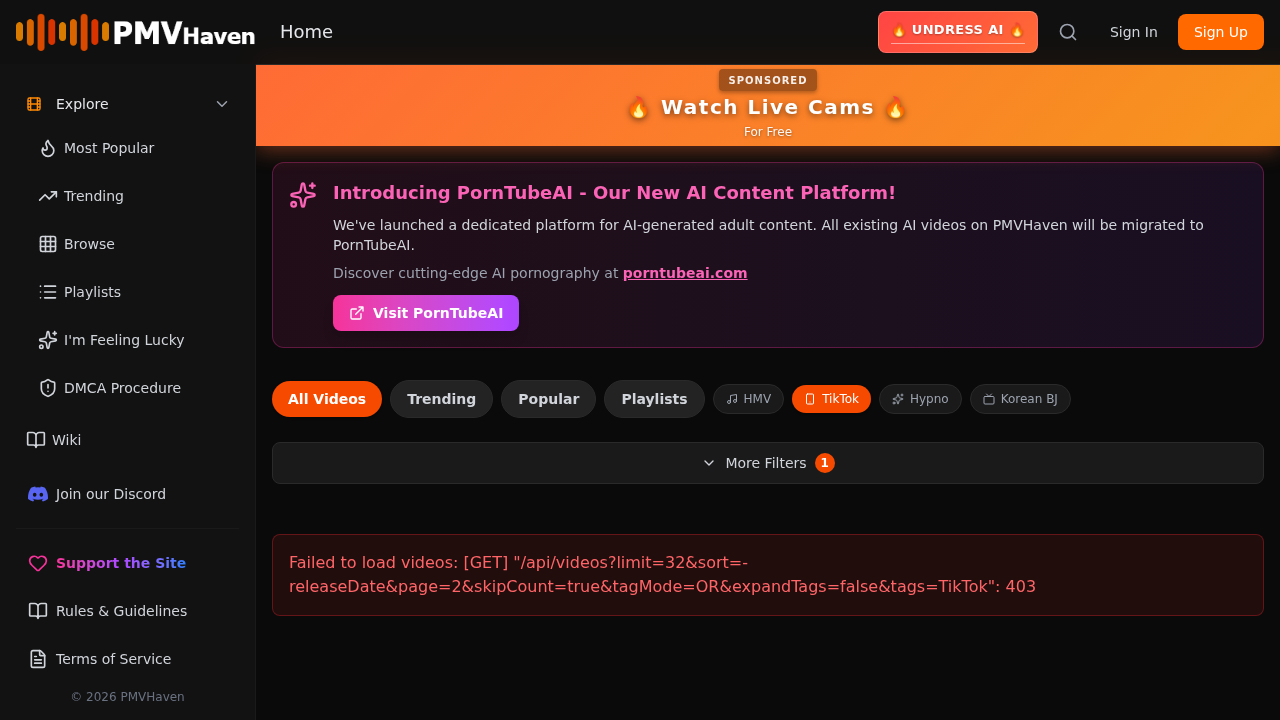Click the Explore film icon

pyautogui.click(x=34, y=104)
